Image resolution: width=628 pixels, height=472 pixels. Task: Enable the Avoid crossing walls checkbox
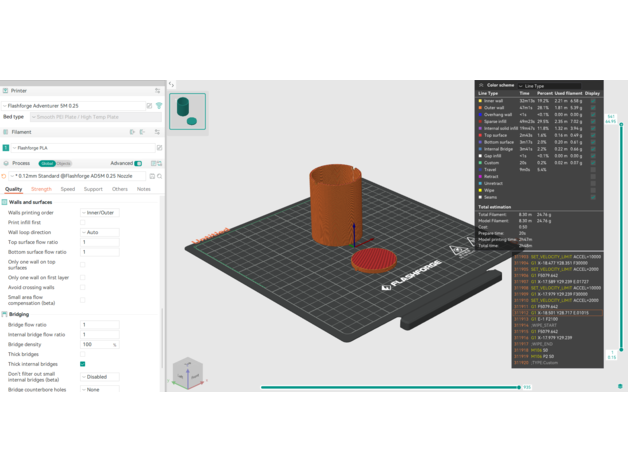point(83,287)
